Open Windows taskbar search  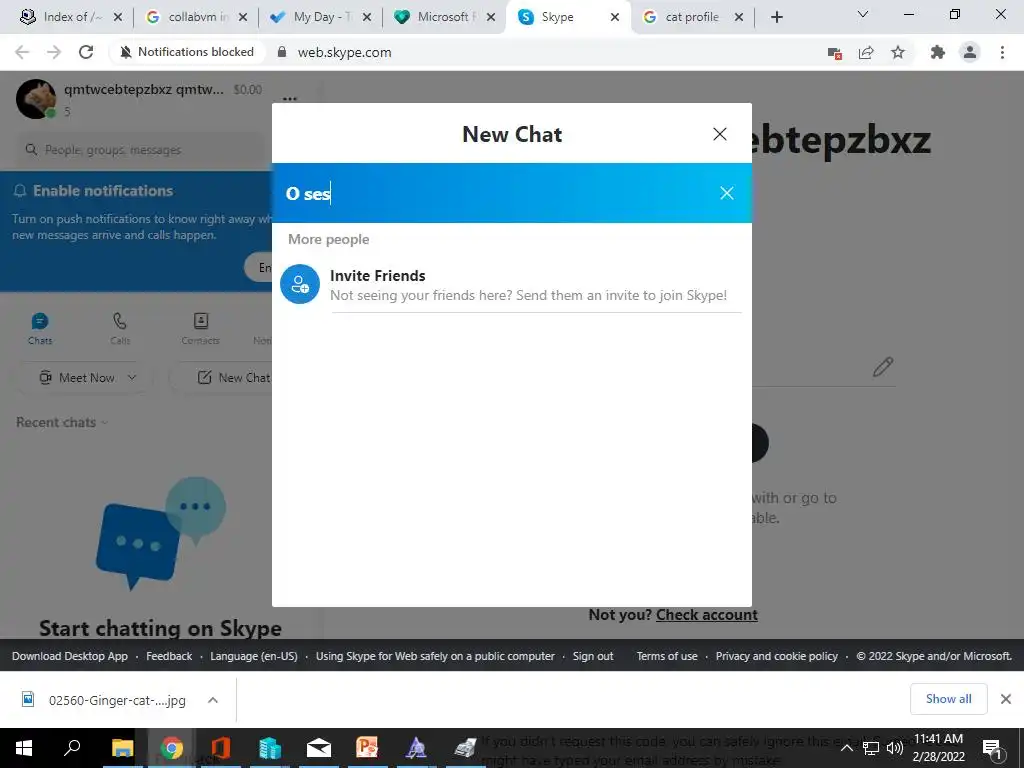(72, 748)
